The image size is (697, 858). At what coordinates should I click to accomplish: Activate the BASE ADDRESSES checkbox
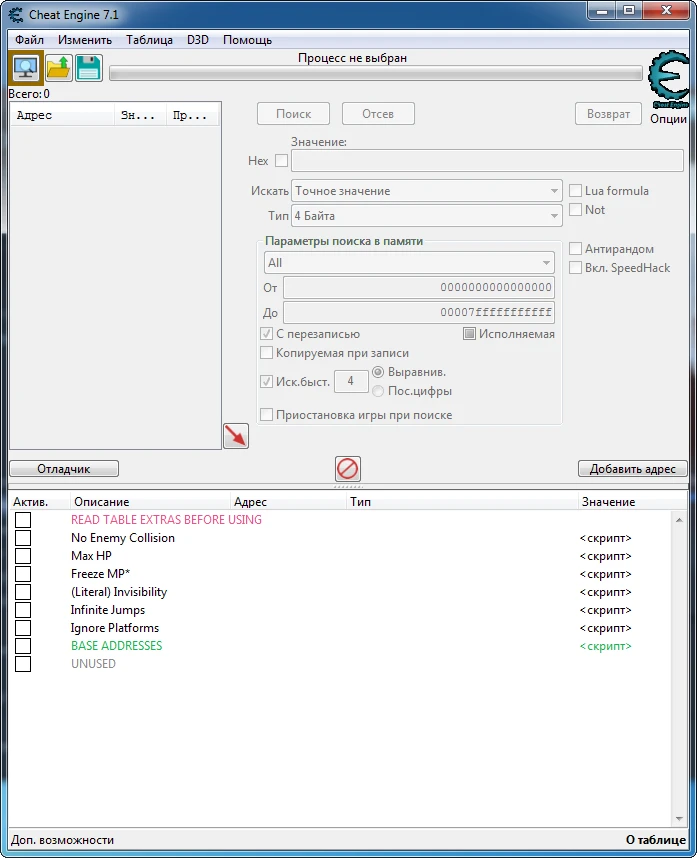23,646
